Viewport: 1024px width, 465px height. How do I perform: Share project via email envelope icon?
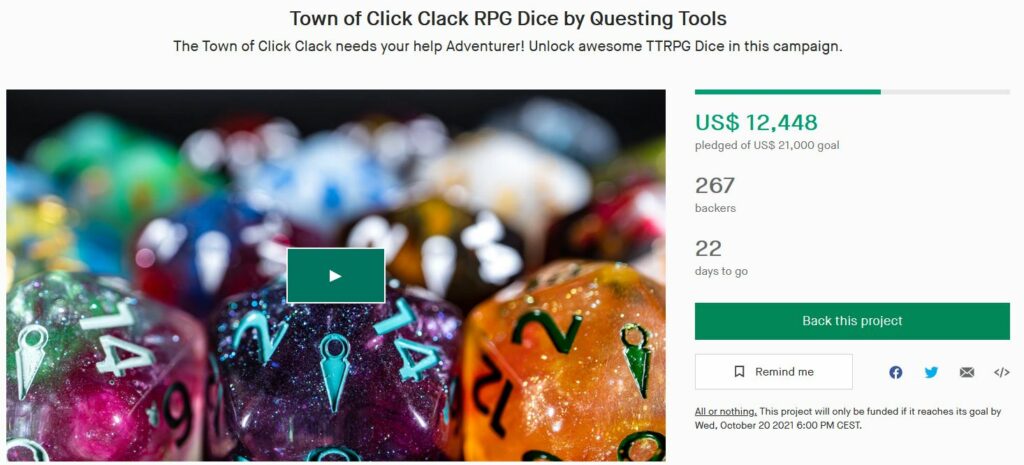(x=967, y=372)
